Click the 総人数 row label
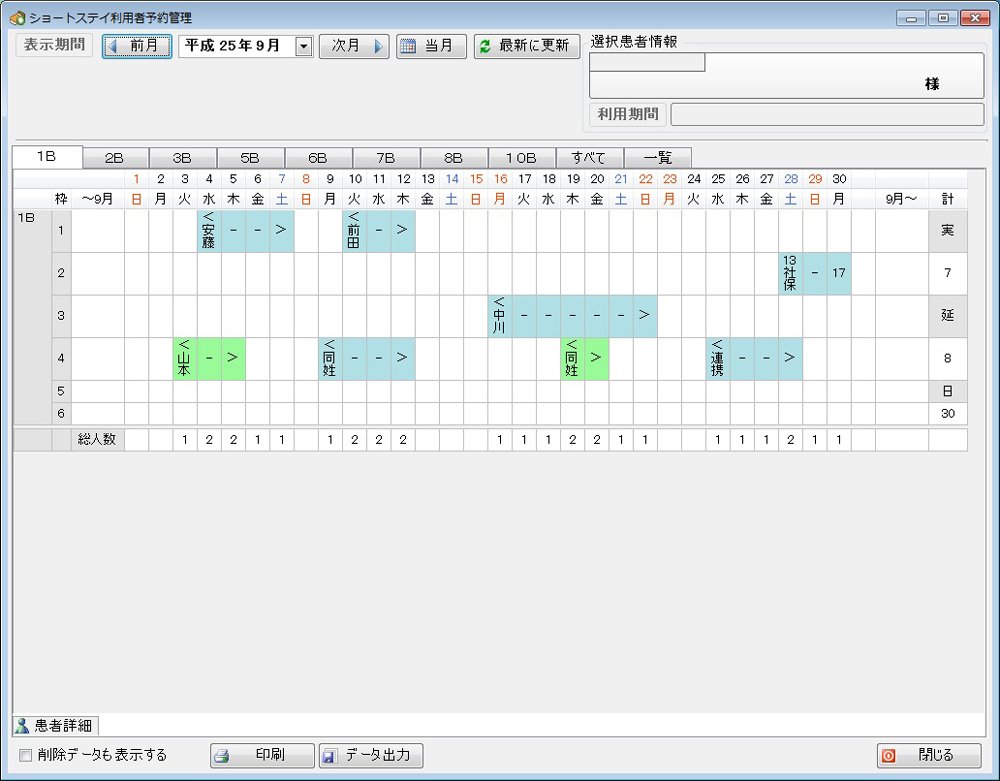Viewport: 1000px width, 781px height. 97,440
